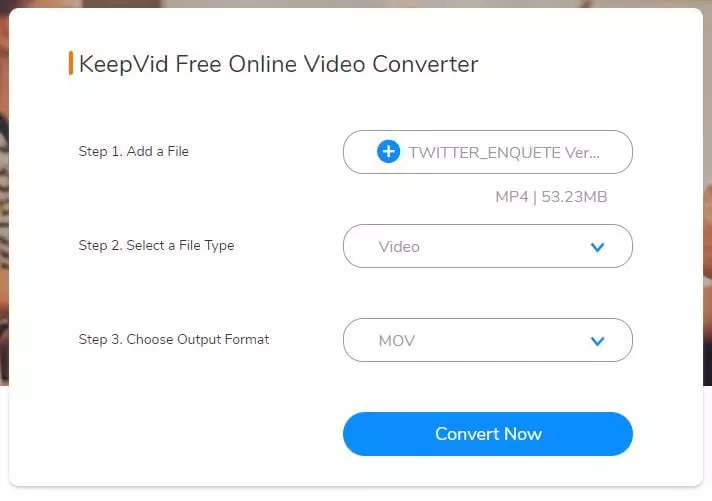
Task: Click the blue plus add-file icon
Action: tap(388, 151)
